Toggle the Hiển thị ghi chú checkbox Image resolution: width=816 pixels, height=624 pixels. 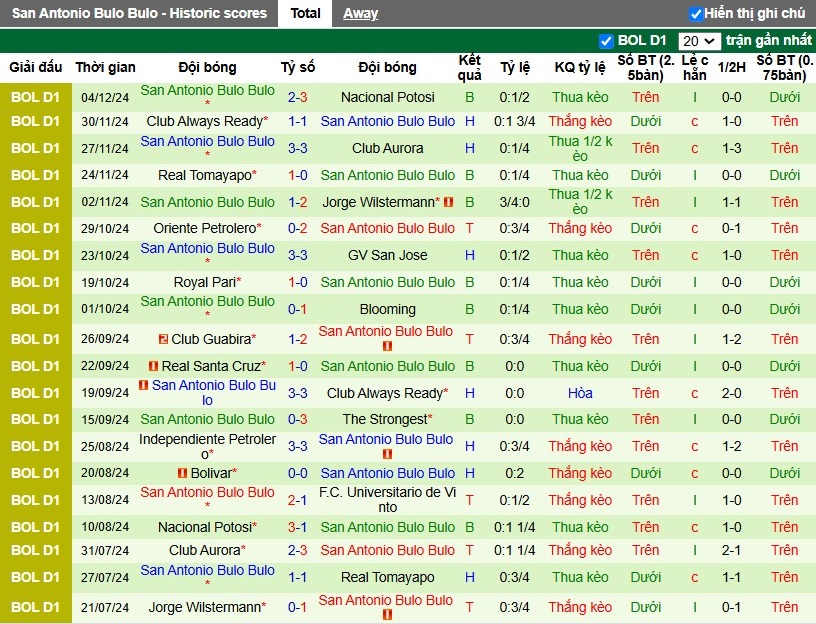[695, 14]
